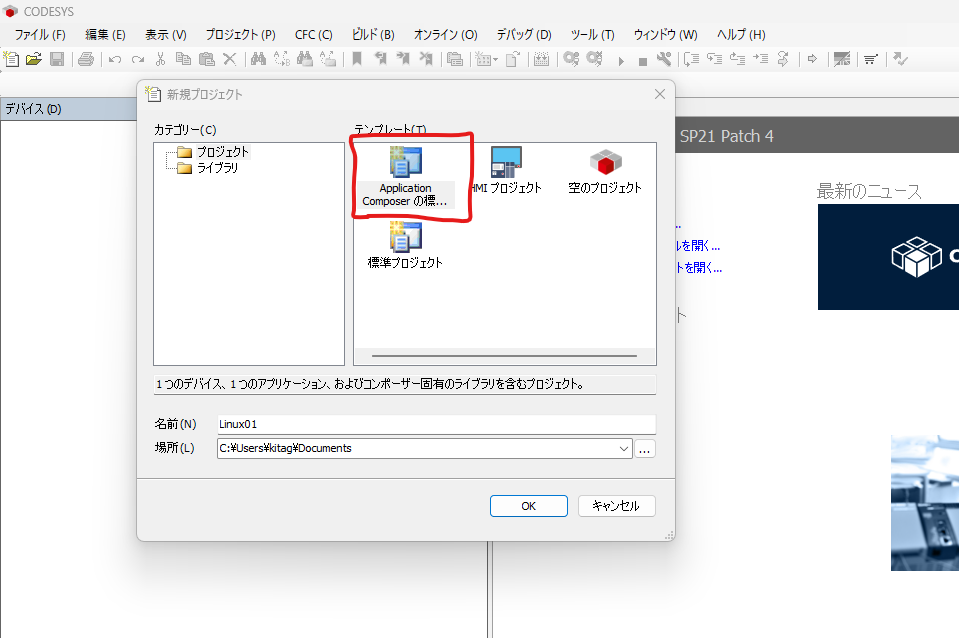Click the Logout gear icon in toolbar

[x=594, y=59]
